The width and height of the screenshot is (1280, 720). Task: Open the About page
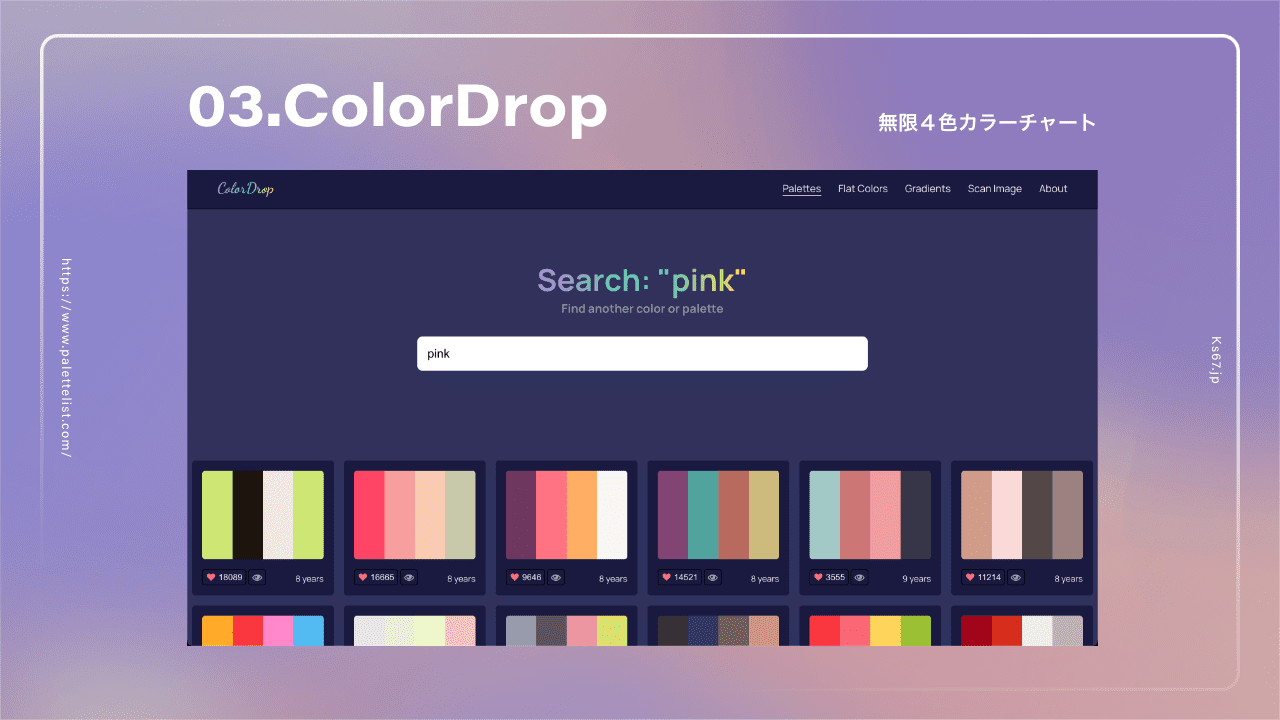coord(1053,188)
